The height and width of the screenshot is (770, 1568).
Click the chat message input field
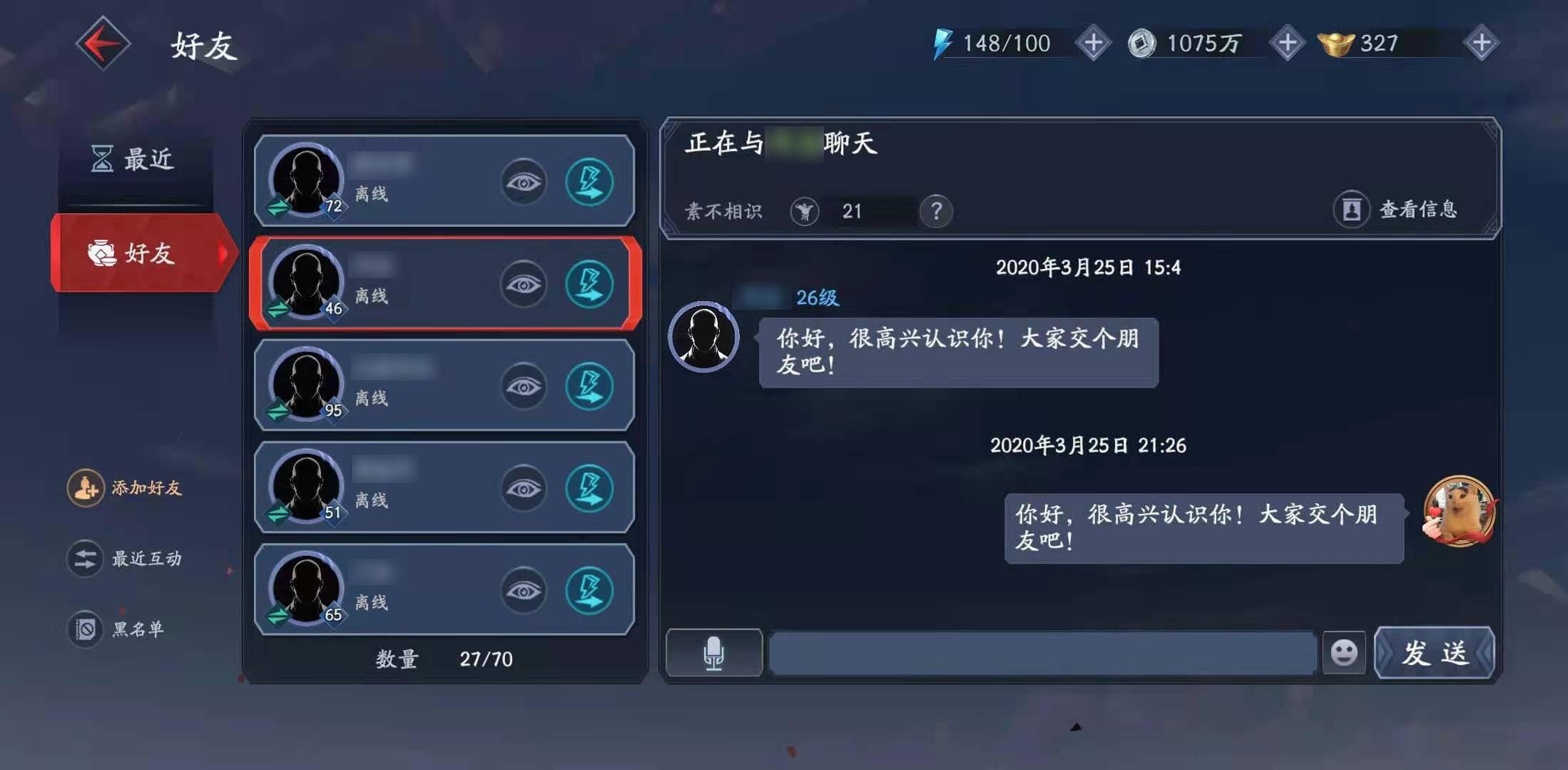[x=1042, y=652]
